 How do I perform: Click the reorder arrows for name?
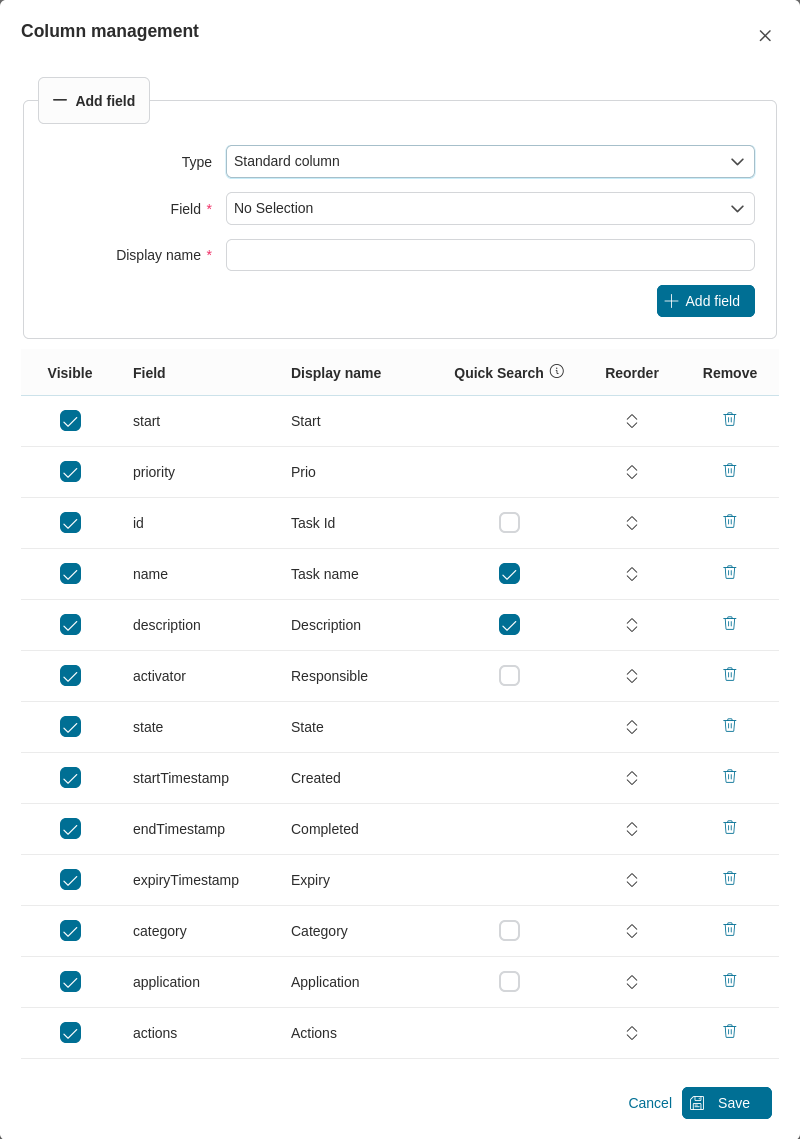click(x=632, y=573)
